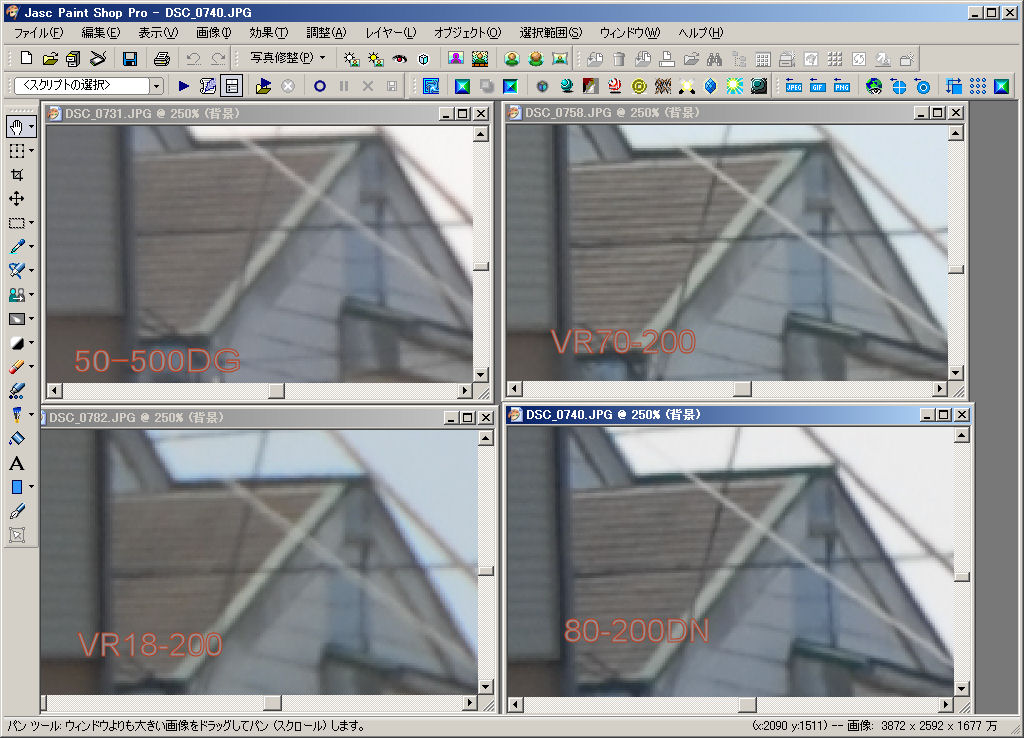Click scroll-up arrow in DSC_0758.JPG window
Image resolution: width=1024 pixels, height=738 pixels.
(956, 133)
